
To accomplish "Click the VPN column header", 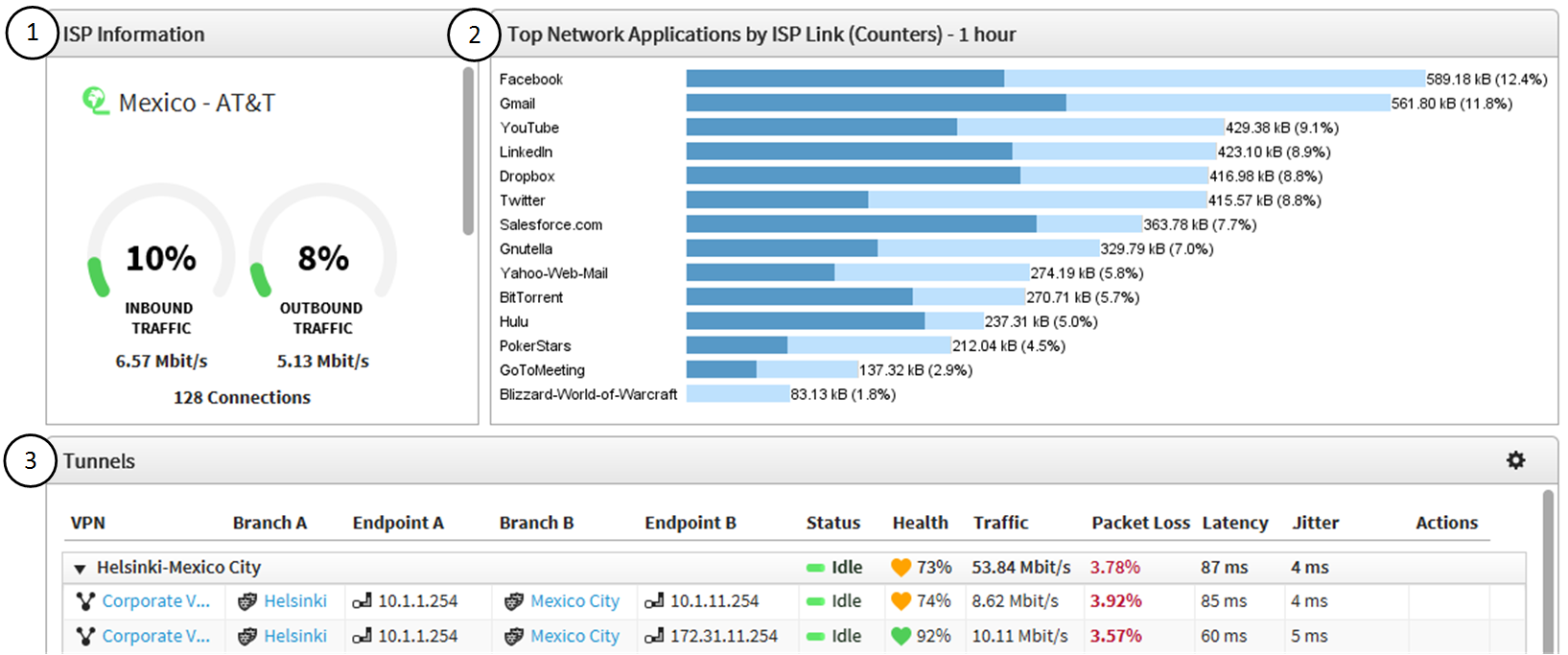I will coord(88,523).
